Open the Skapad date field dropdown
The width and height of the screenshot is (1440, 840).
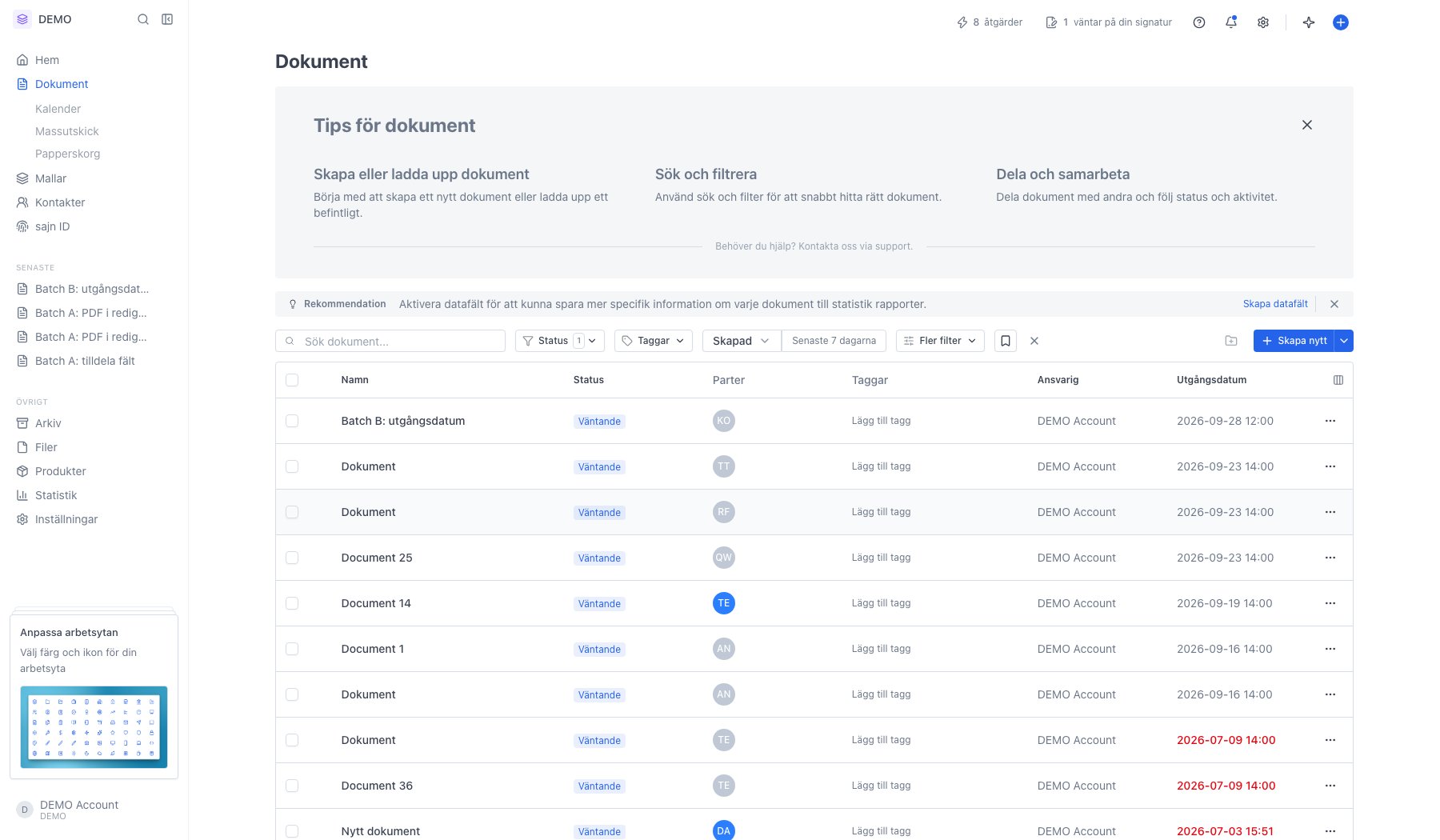(742, 341)
